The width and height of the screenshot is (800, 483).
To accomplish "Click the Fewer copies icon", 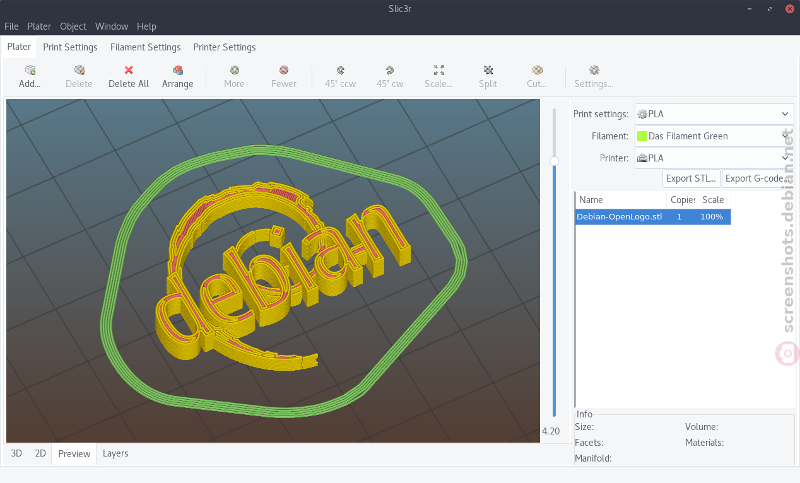I will (284, 70).
